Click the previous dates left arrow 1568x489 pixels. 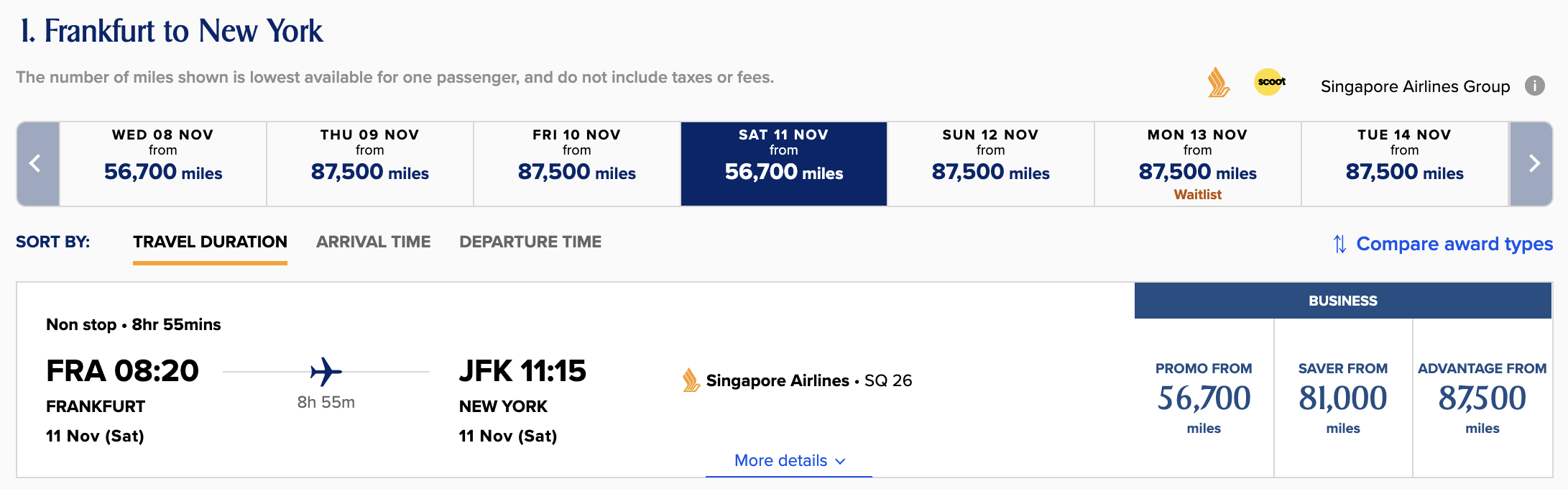click(36, 164)
